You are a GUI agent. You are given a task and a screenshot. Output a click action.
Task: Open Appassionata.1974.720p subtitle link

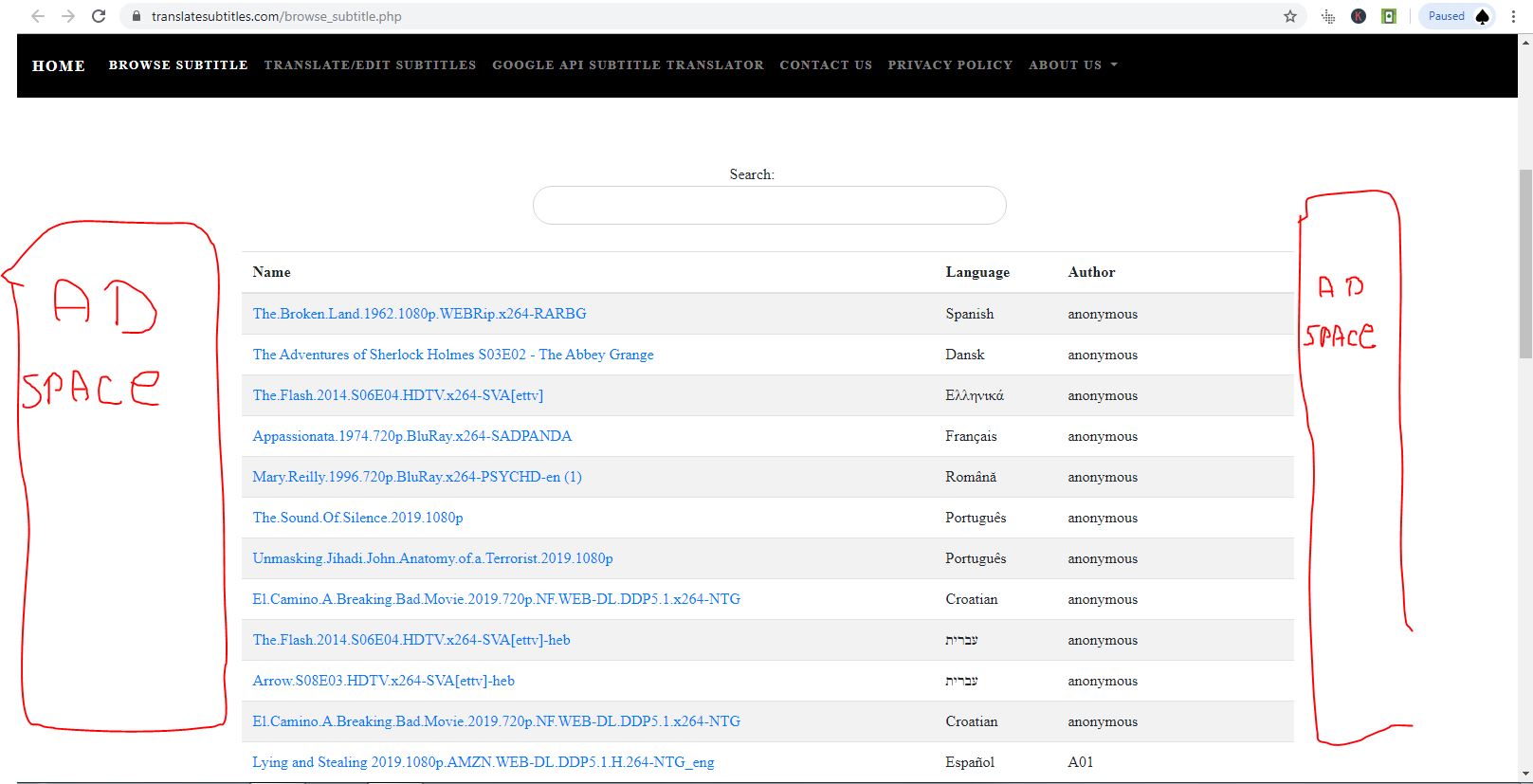pyautogui.click(x=412, y=436)
